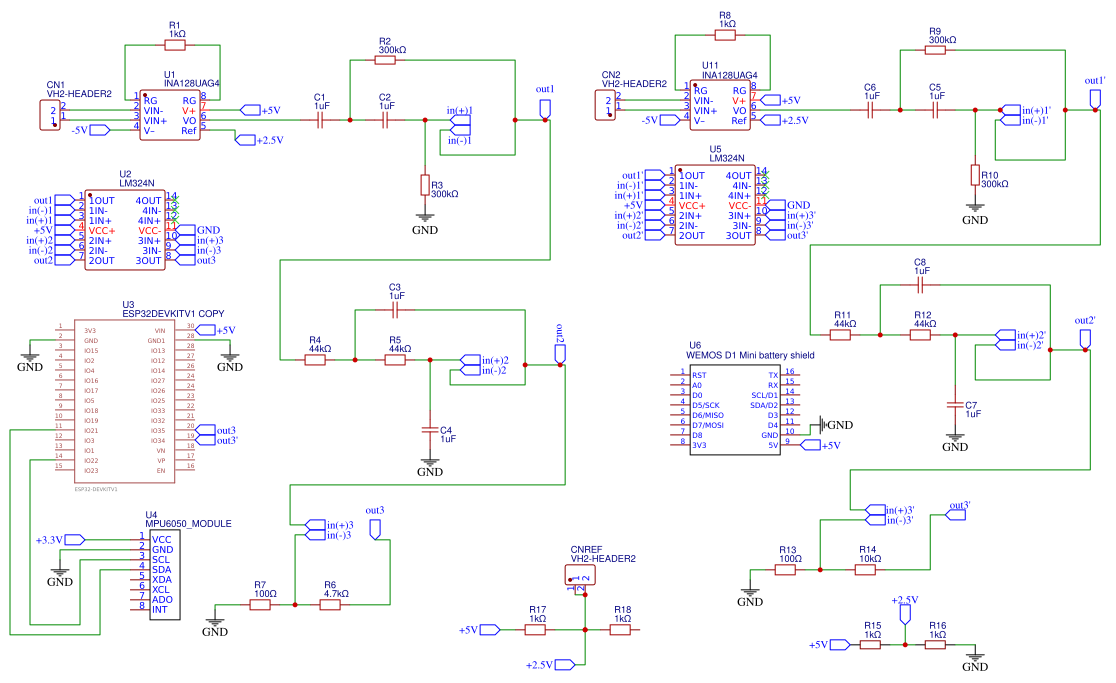Select capacitor C6 1uF
This screenshot has width=1116, height=683.
point(870,110)
